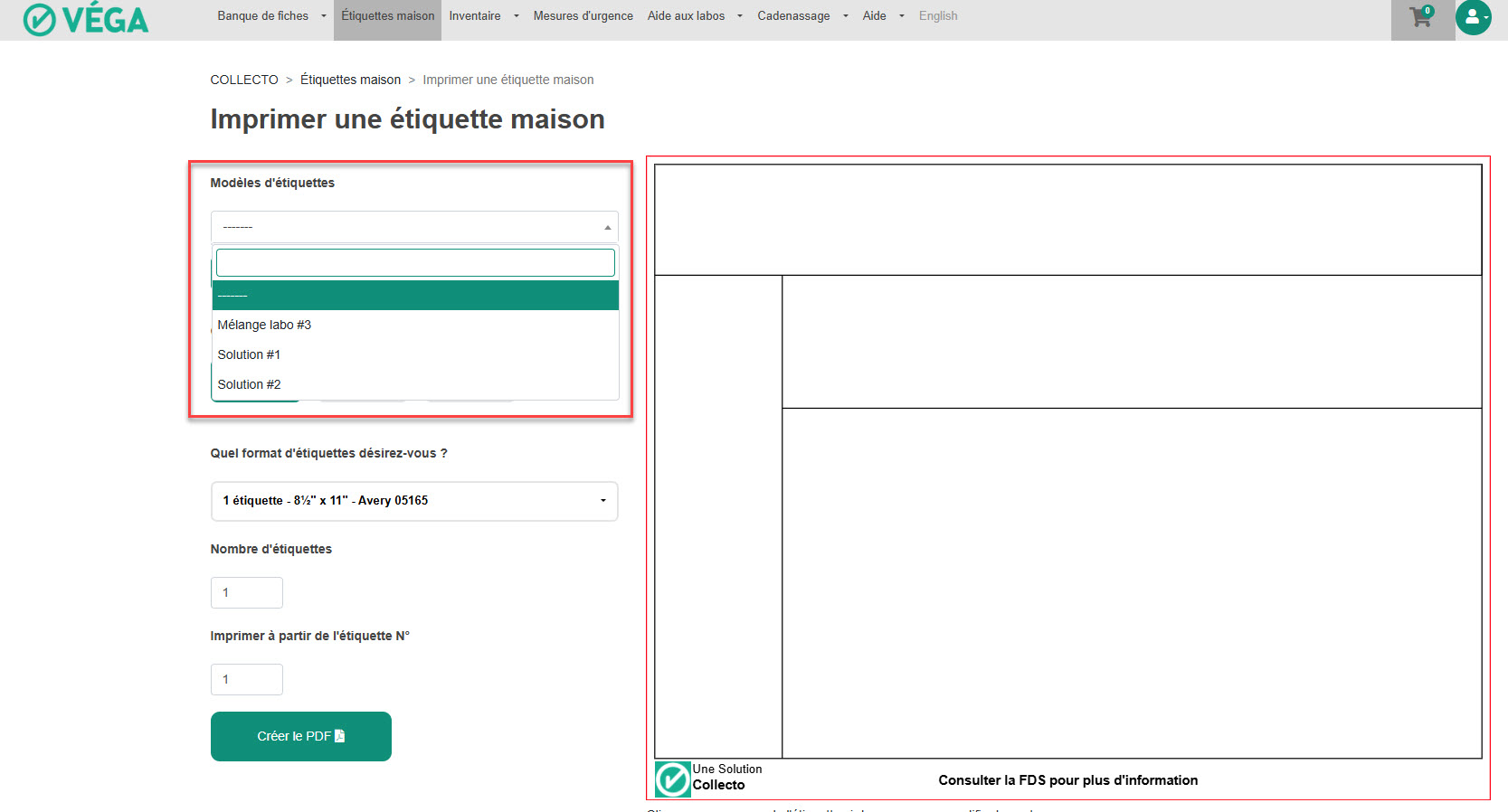The width and height of the screenshot is (1508, 812).
Task: Choose Solution #1 from the list
Action: [249, 354]
